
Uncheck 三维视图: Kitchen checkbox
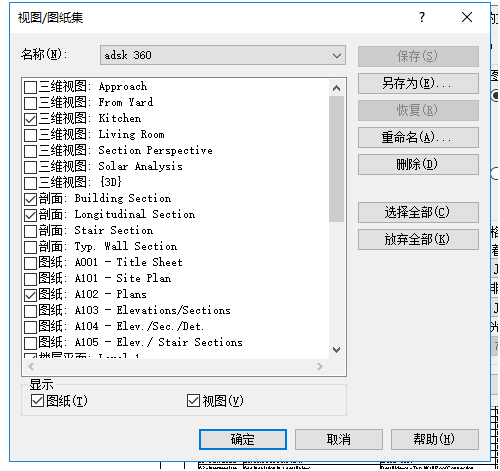[x=30, y=119]
